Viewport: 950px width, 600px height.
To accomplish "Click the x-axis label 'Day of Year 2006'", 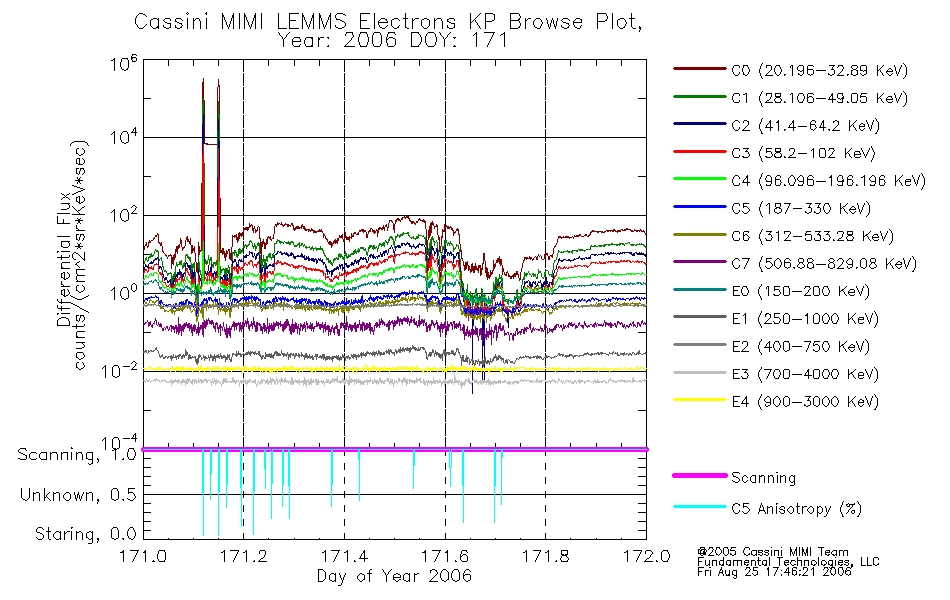I will (394, 576).
